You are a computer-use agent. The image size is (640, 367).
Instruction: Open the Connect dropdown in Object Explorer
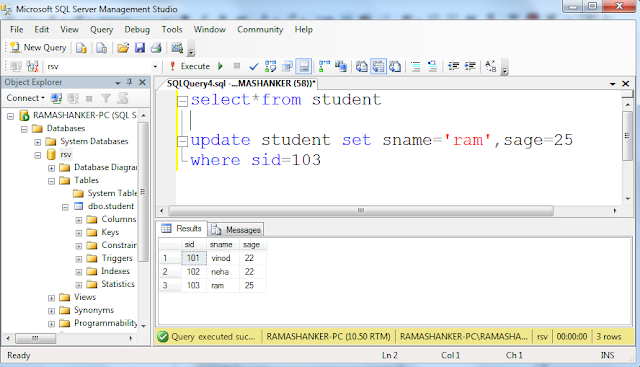26,98
